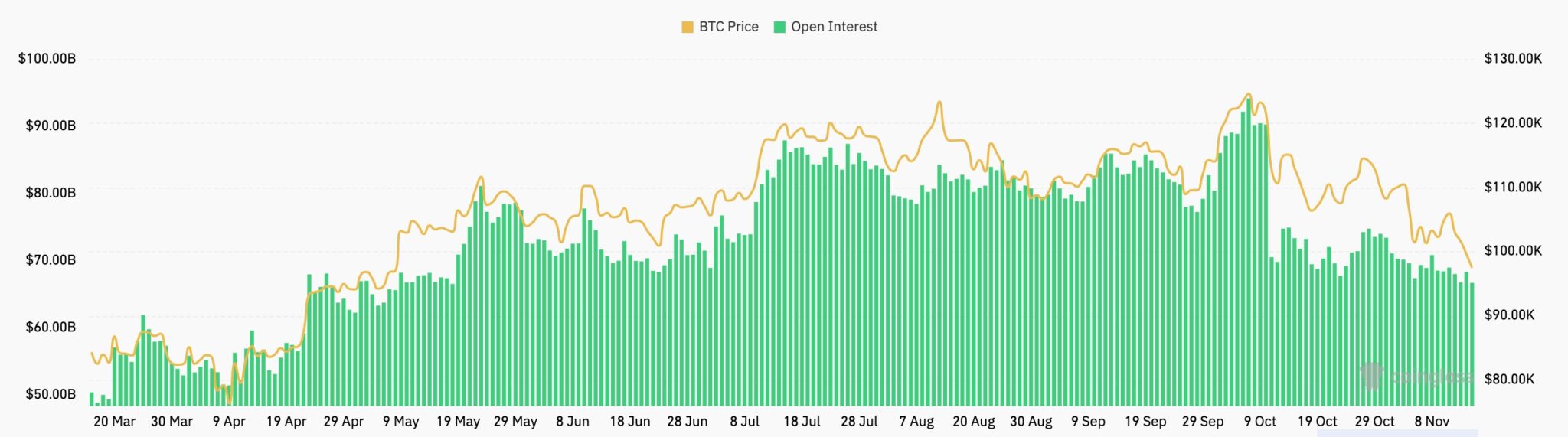Click the green Open Interest legend swatch

point(779,28)
